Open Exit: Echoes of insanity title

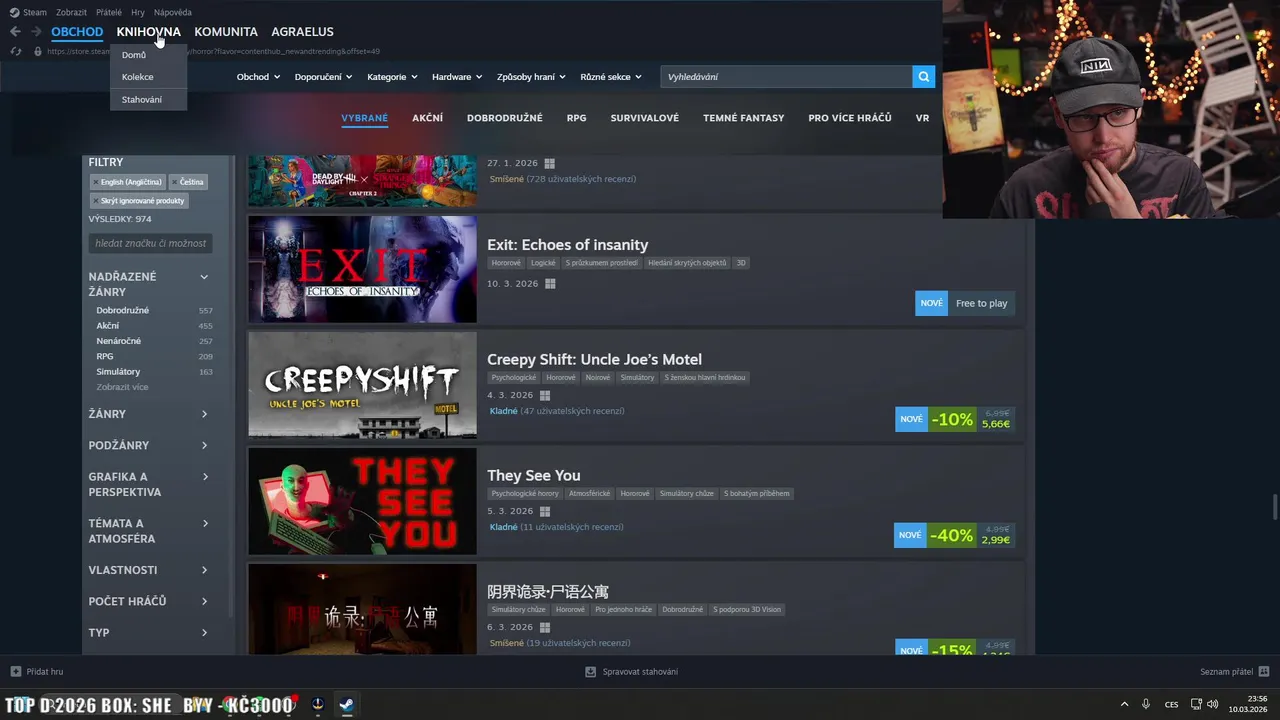coord(567,245)
